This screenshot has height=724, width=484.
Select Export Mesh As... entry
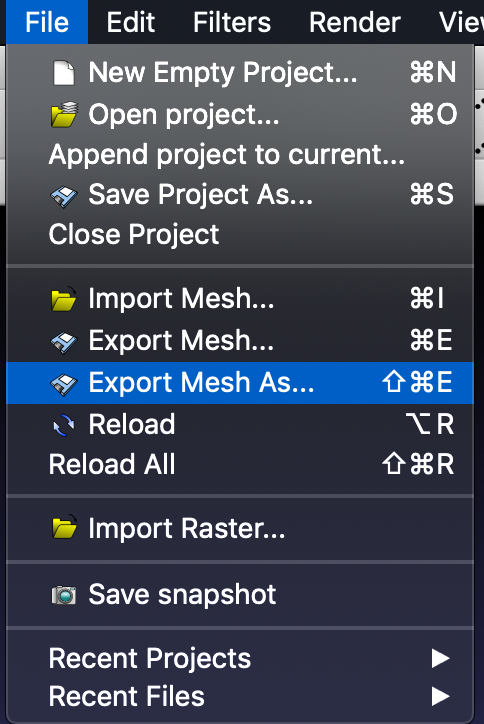(x=240, y=383)
